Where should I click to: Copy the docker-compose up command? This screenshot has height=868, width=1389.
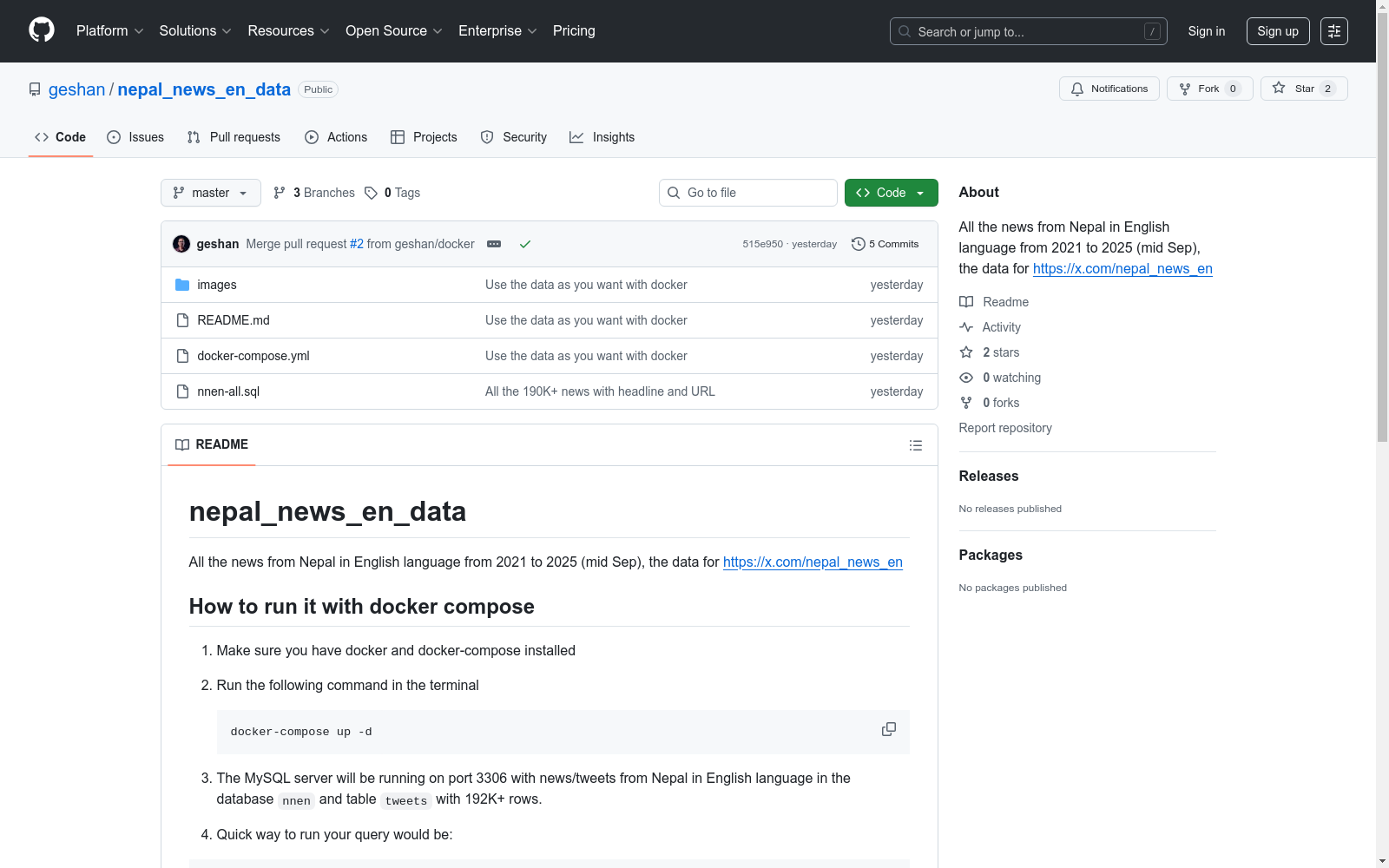(889, 729)
